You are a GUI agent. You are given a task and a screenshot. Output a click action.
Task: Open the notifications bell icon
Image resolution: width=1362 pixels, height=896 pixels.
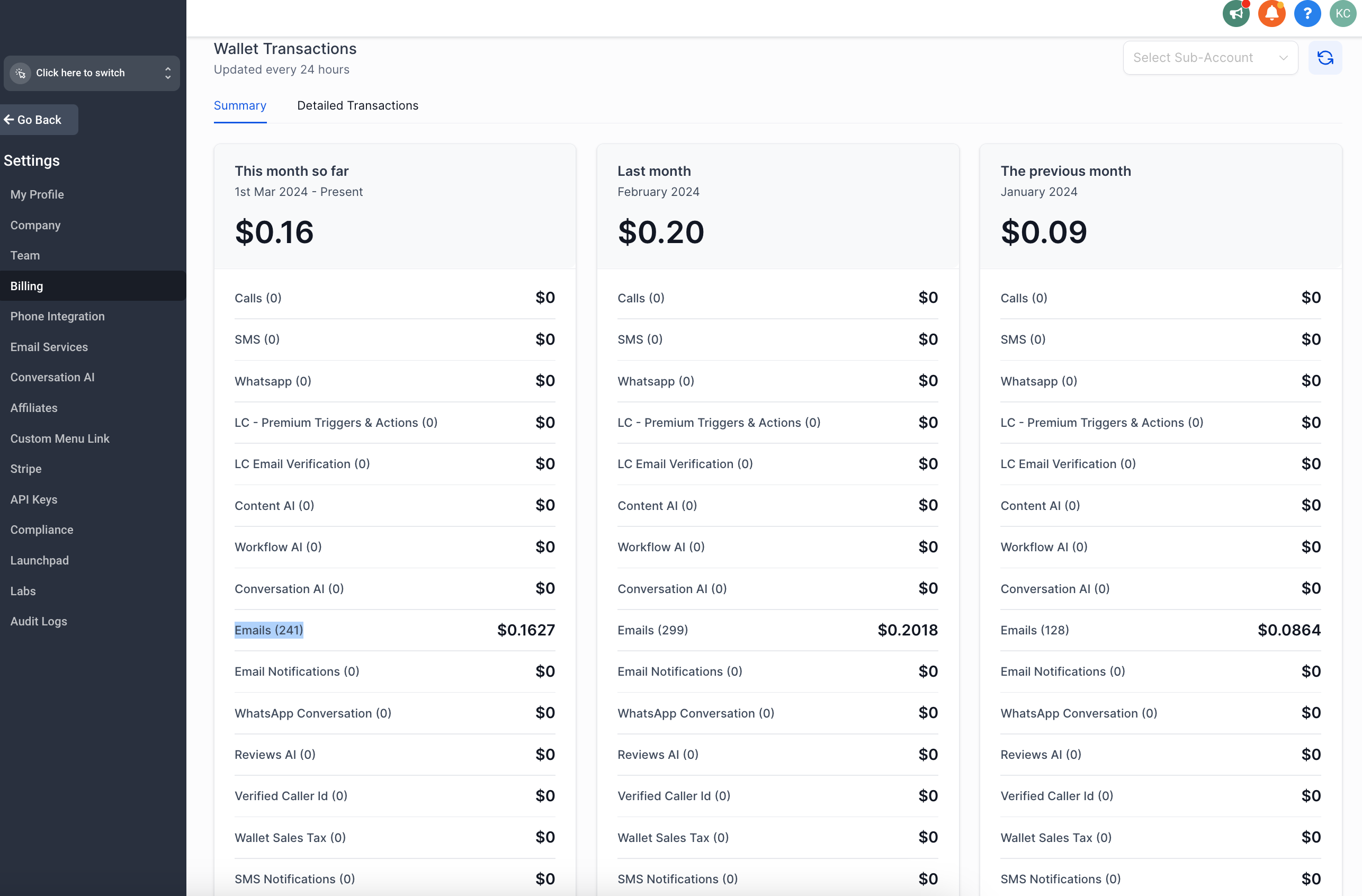(x=1271, y=13)
